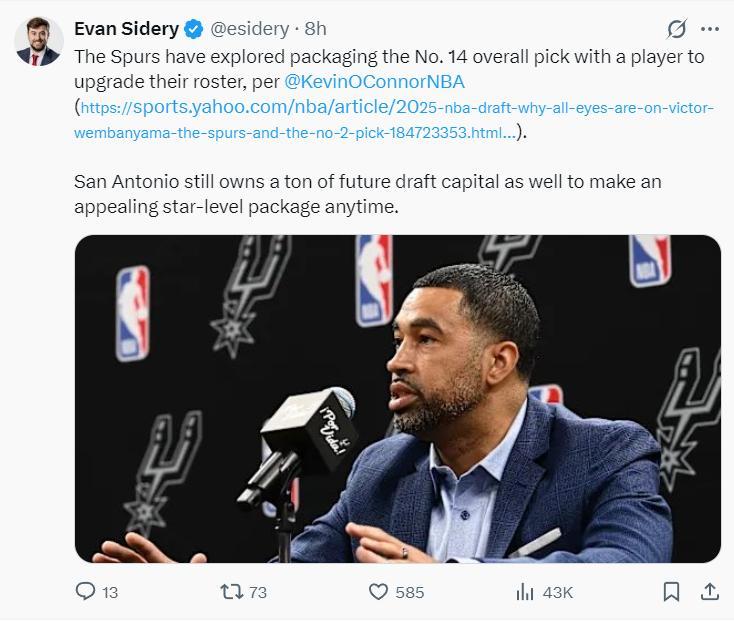Click the 13 replies count
This screenshot has height=621, width=734.
point(110,592)
